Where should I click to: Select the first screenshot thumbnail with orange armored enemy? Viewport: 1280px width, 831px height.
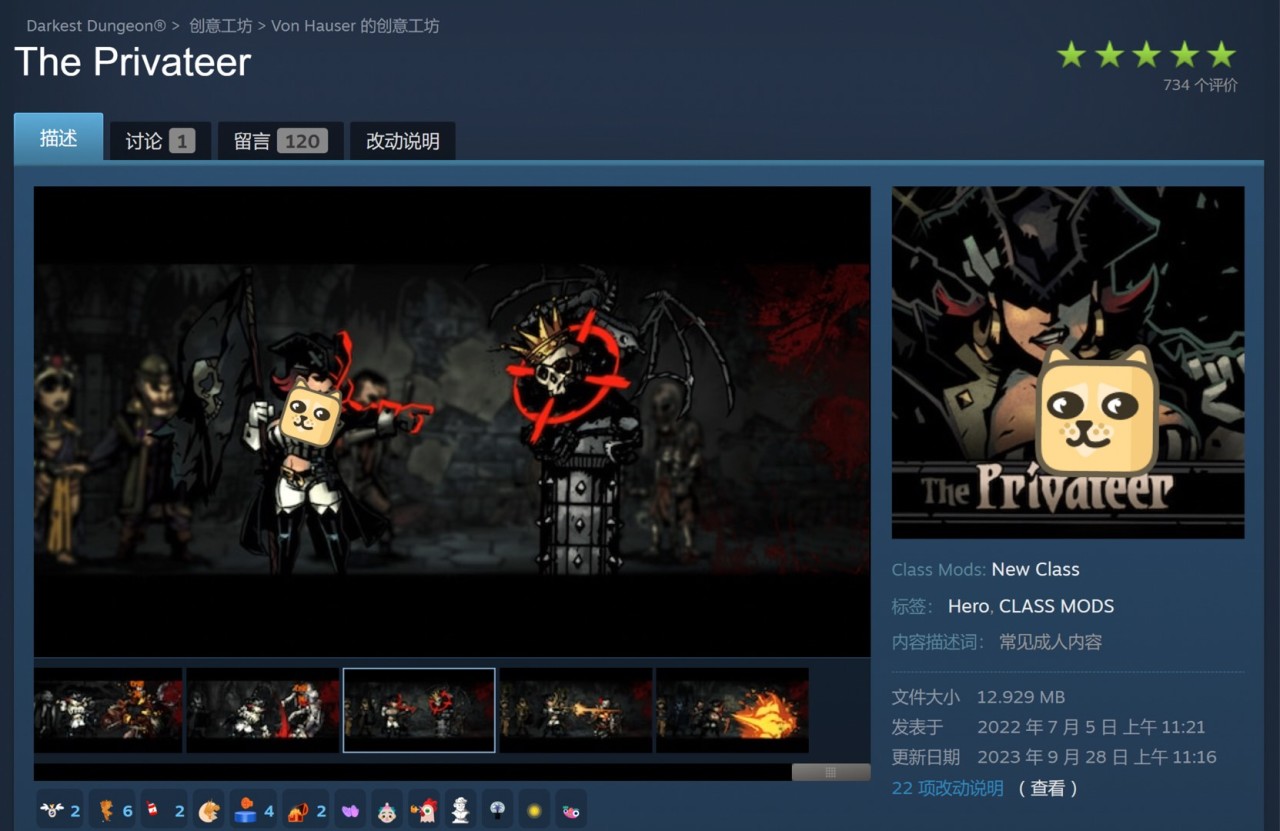[108, 710]
